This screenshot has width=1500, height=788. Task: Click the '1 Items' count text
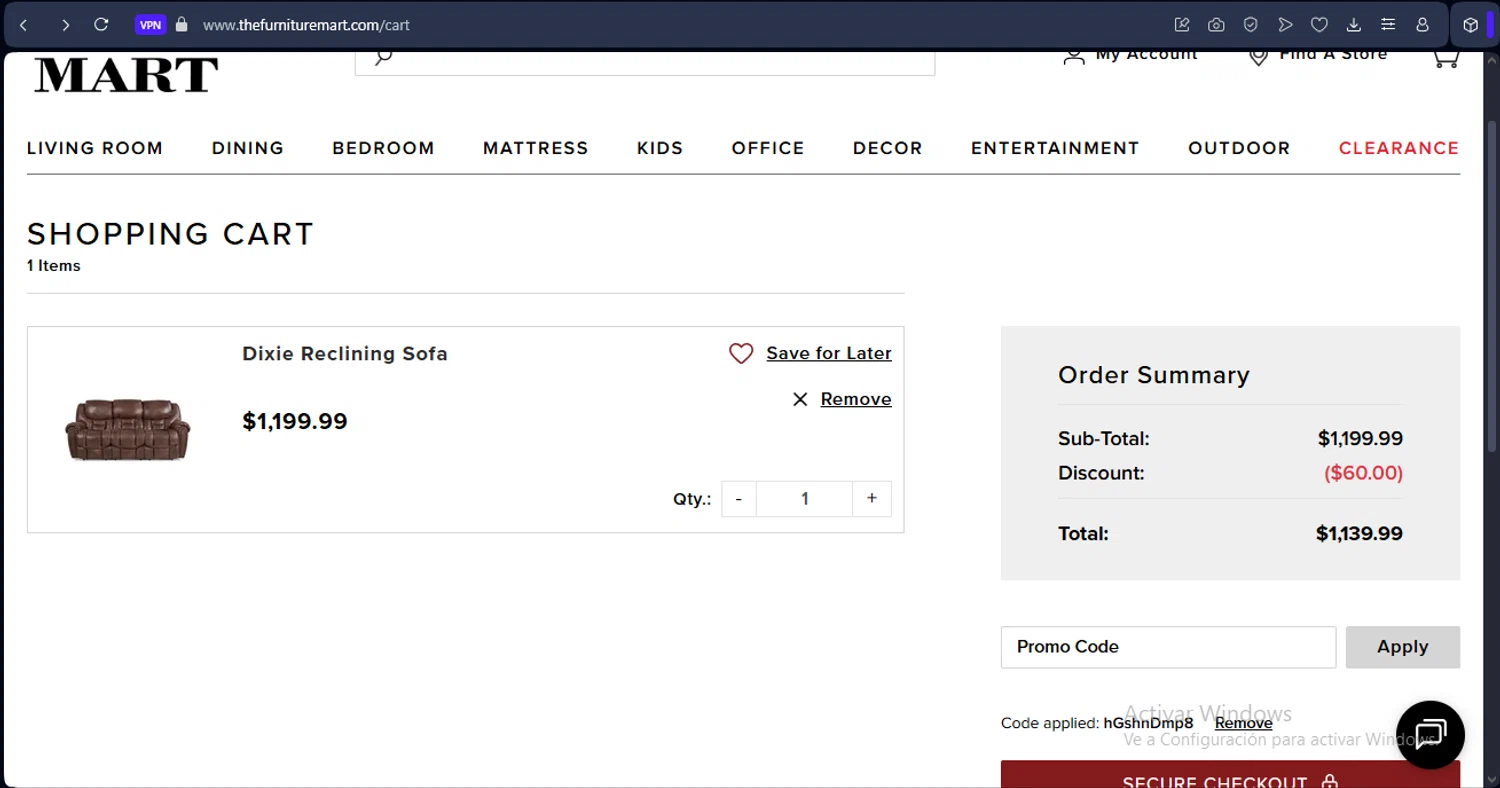tap(54, 266)
